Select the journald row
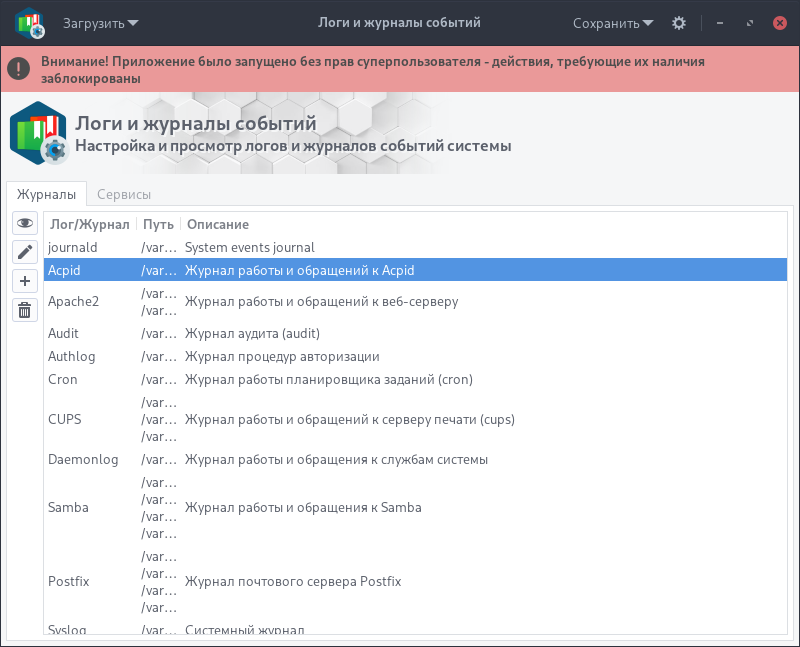This screenshot has width=800, height=647. click(415, 247)
